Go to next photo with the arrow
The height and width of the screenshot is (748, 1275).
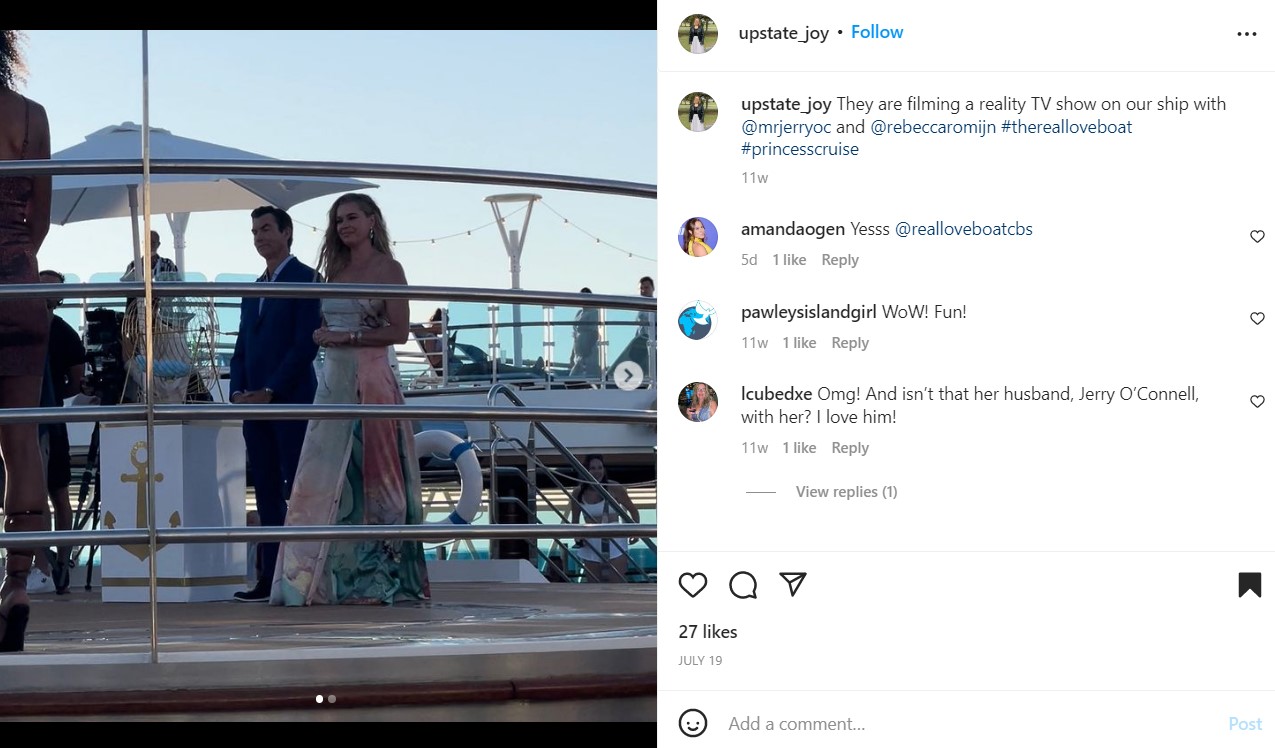[x=628, y=376]
